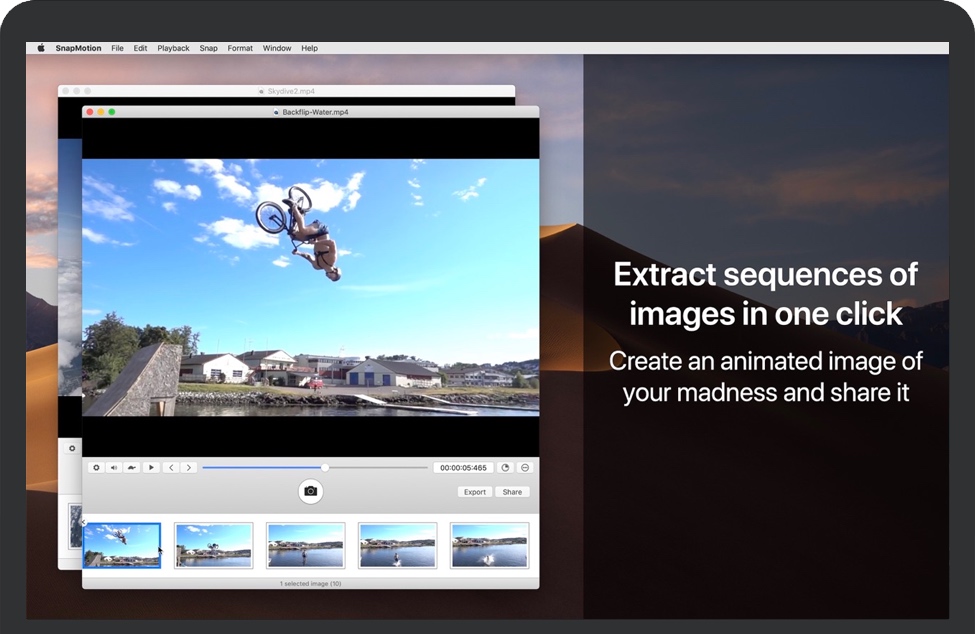Step forward one frame with the right arrow
The width and height of the screenshot is (975, 634).
[188, 467]
